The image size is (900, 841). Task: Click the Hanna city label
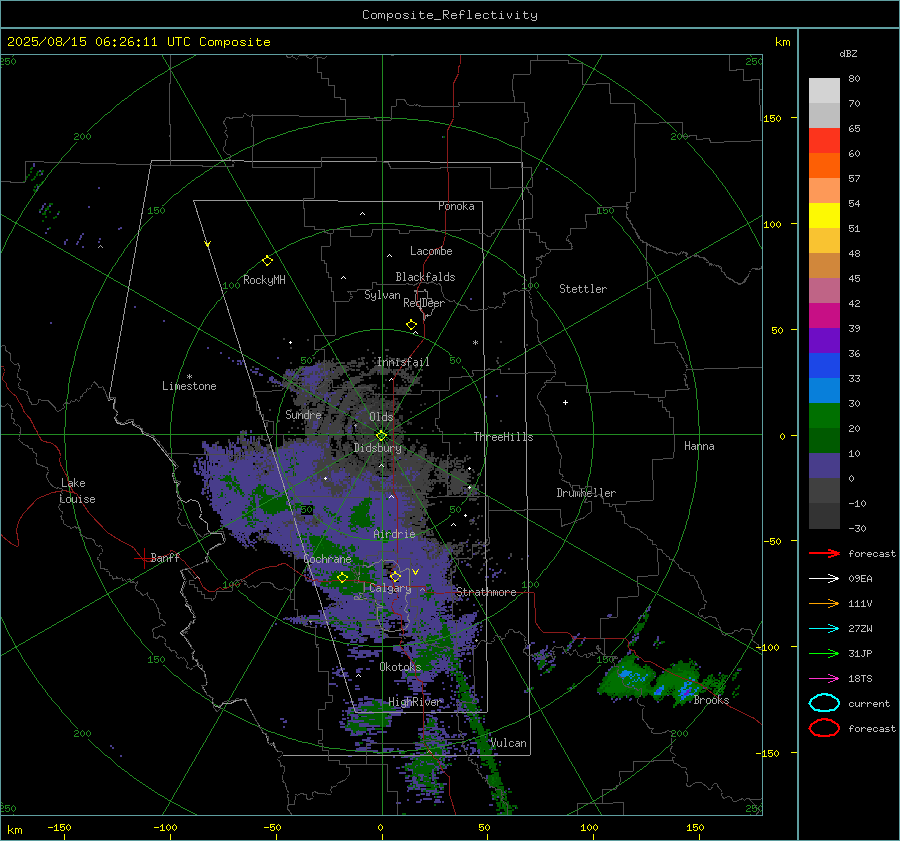coord(699,446)
